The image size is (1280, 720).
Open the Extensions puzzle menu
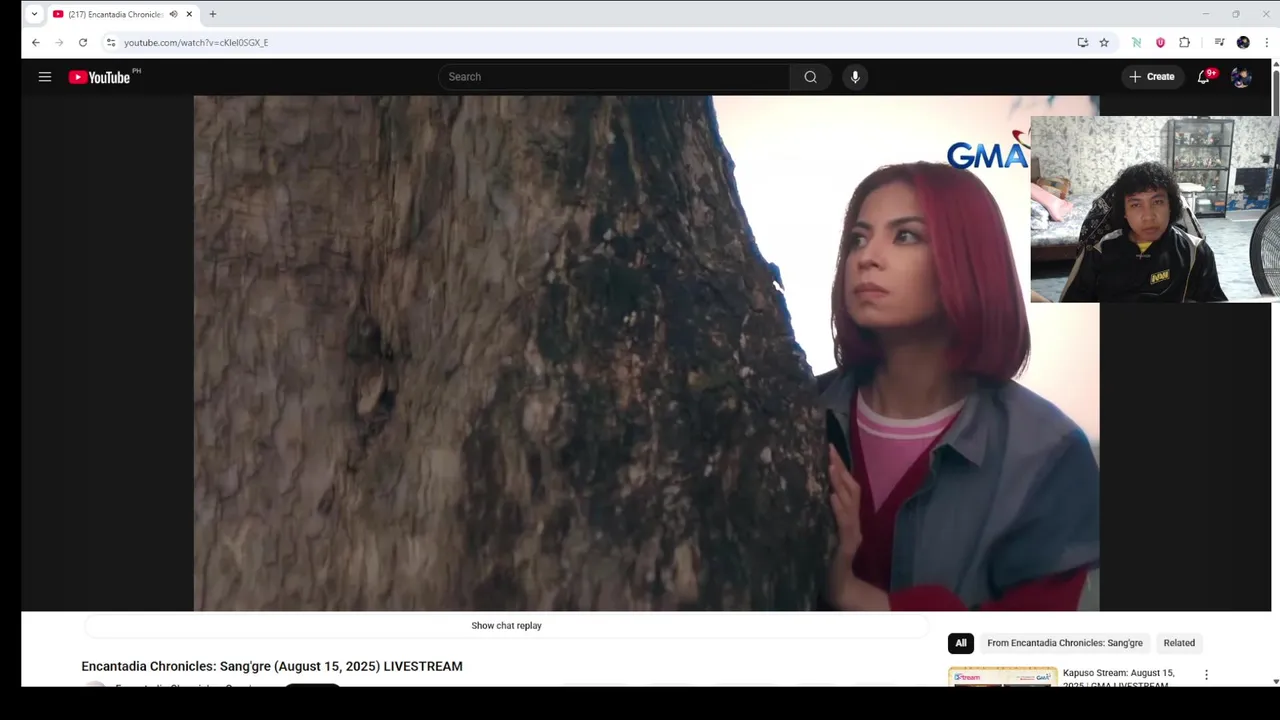click(x=1185, y=42)
